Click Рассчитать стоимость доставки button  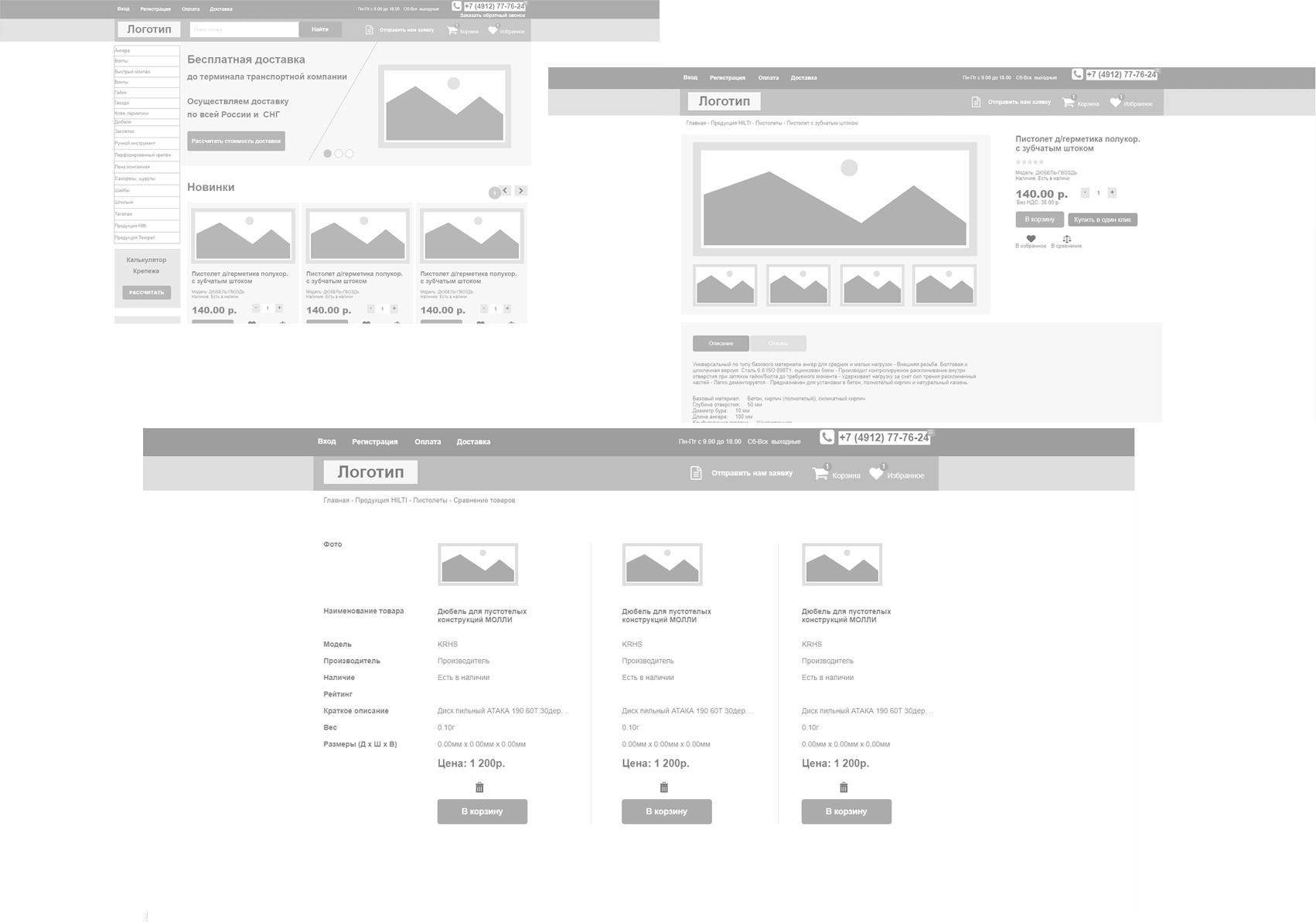point(236,141)
